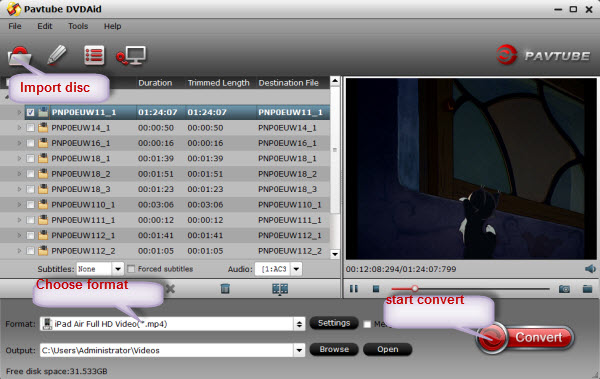Take a snapshot with the camera icon
The height and width of the screenshot is (379, 600).
point(564,289)
